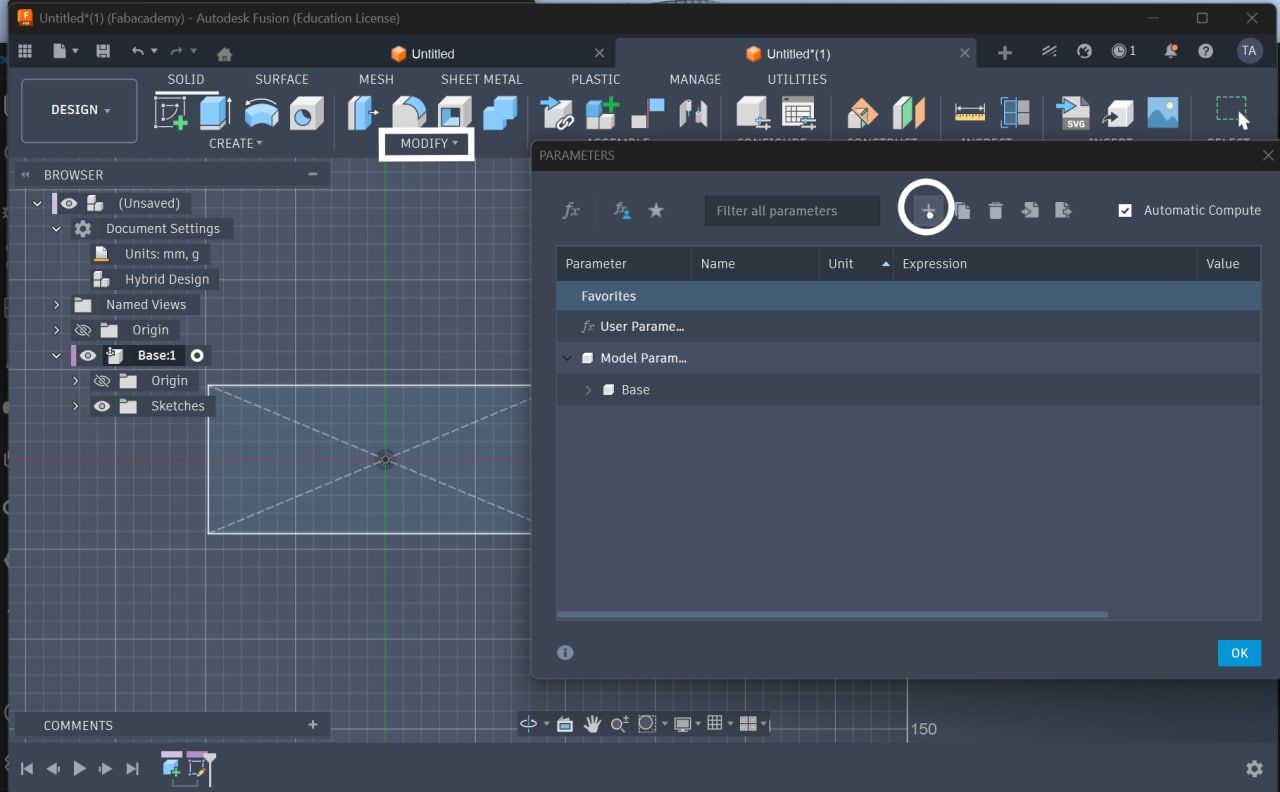Open the MODIFY dropdown menu

point(428,144)
